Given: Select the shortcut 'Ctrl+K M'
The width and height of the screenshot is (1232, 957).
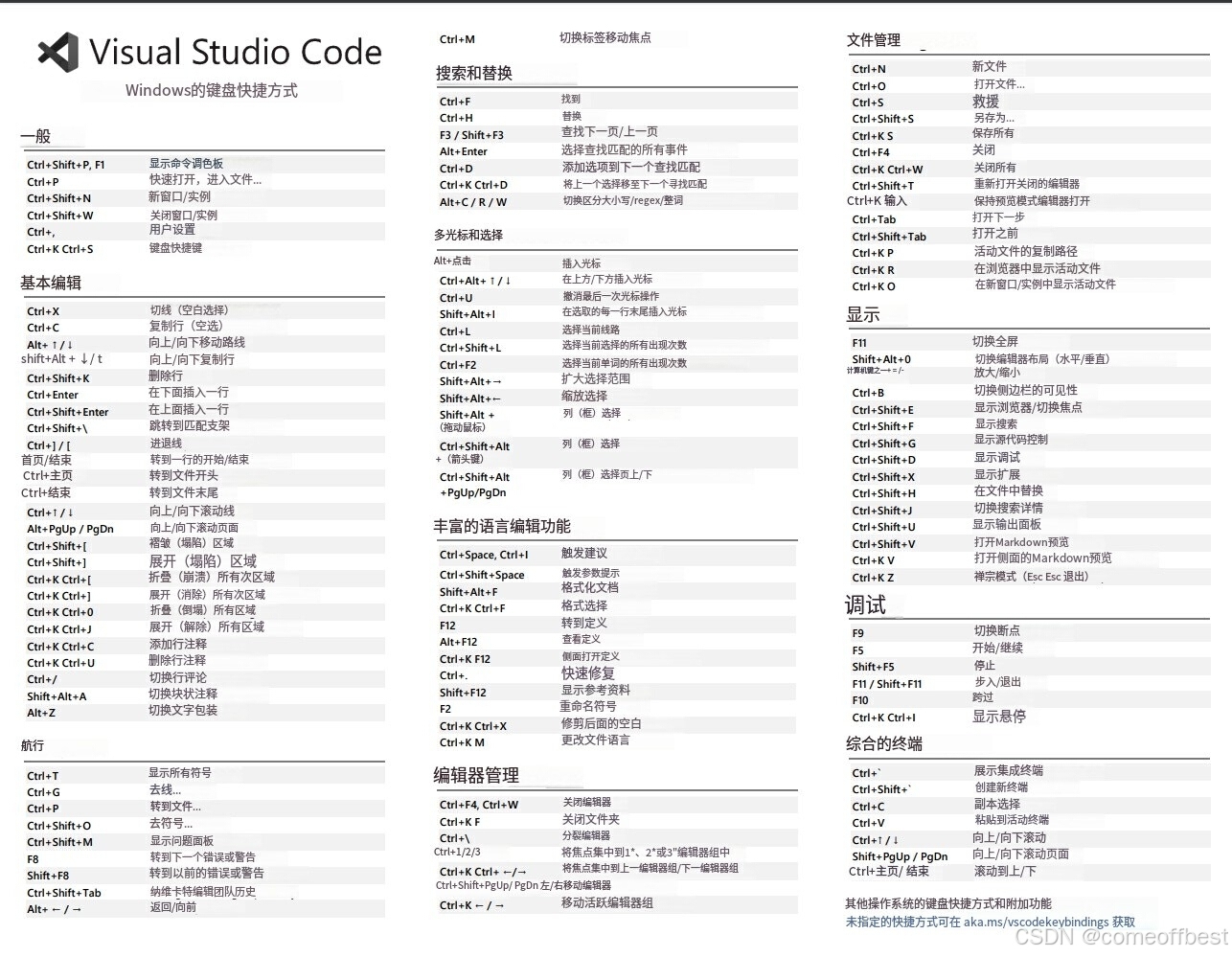Looking at the screenshot, I should (462, 742).
